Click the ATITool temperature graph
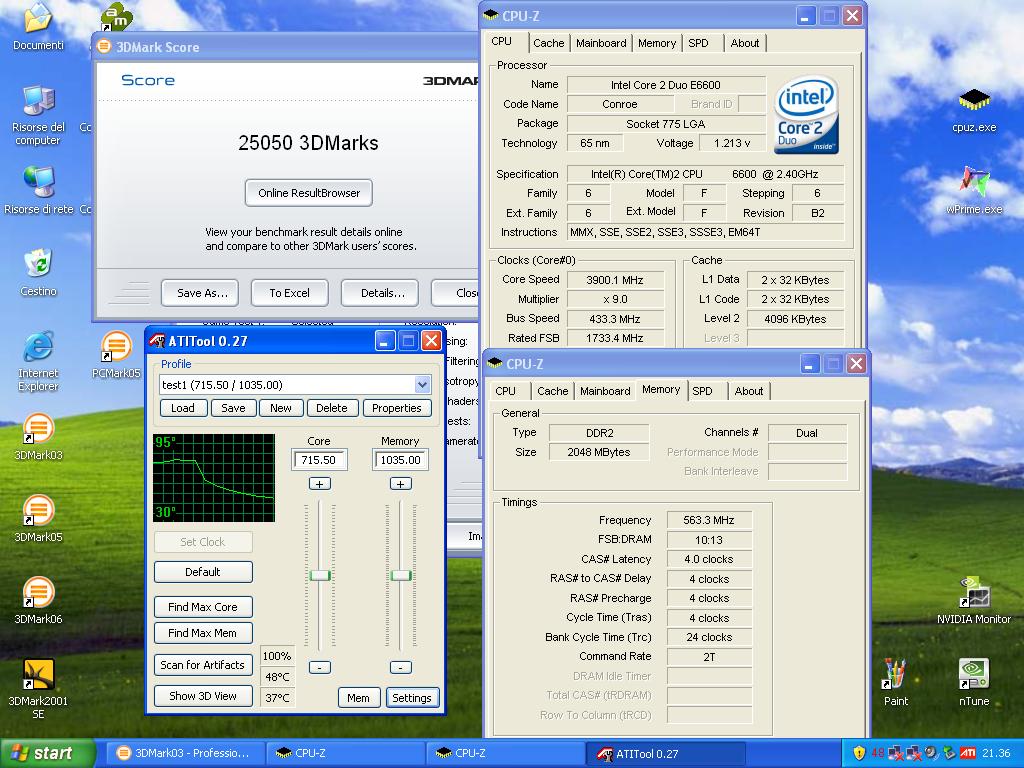The width and height of the screenshot is (1024, 768). tap(214, 477)
